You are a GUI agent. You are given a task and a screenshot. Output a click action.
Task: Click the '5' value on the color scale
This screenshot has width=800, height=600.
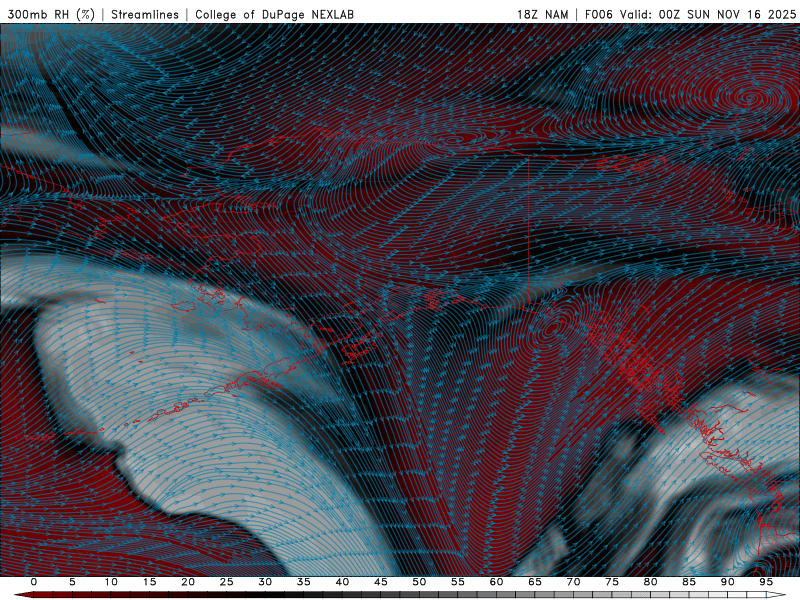[72, 582]
